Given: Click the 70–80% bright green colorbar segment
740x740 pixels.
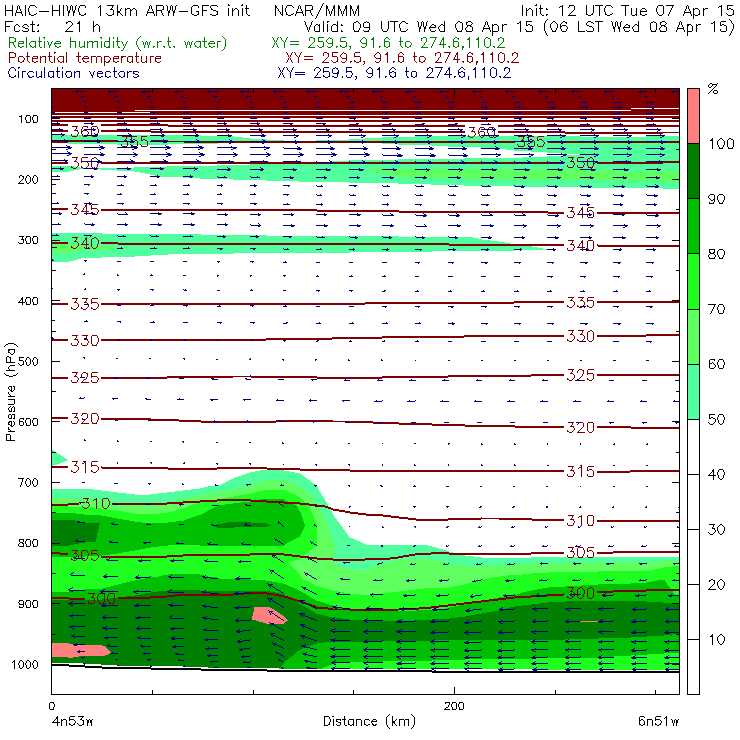Looking at the screenshot, I should [693, 281].
